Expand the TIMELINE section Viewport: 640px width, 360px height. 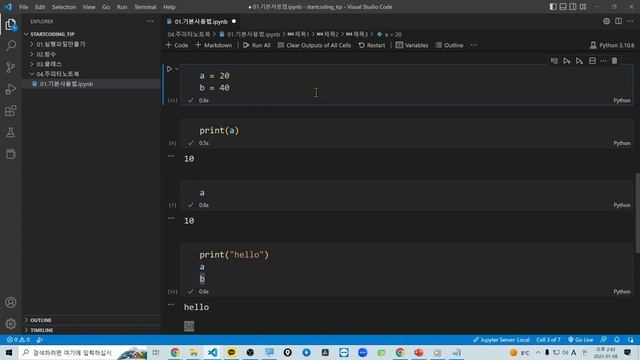pyautogui.click(x=42, y=330)
